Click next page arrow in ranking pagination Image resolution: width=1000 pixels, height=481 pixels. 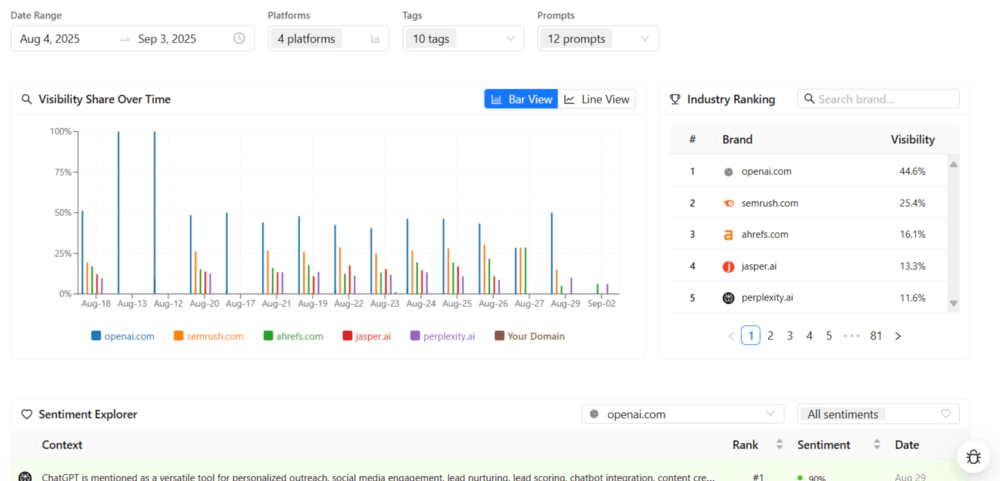[898, 336]
